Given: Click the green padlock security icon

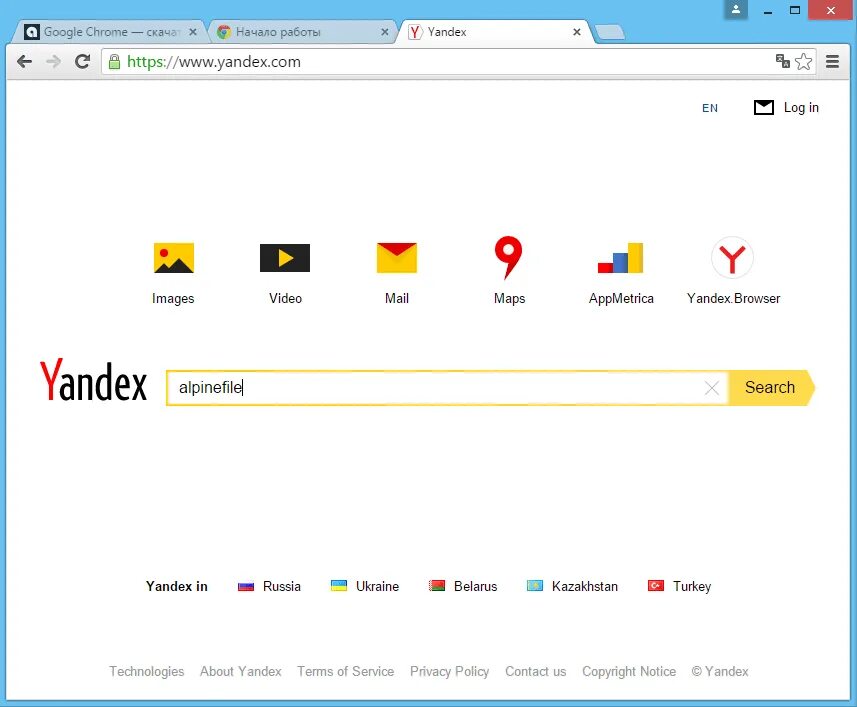Looking at the screenshot, I should coord(114,62).
